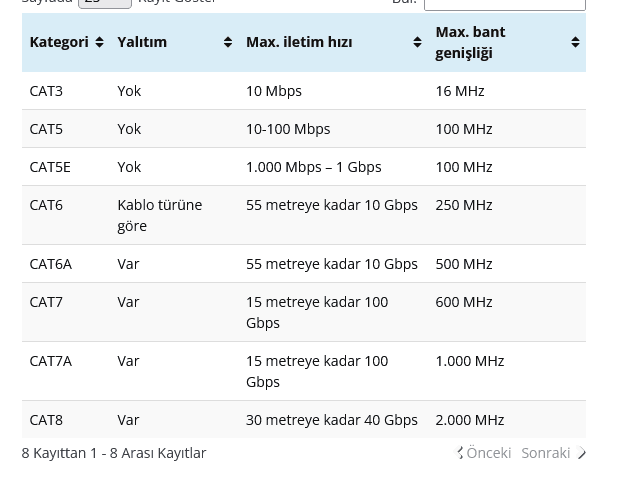Go to previous page via Önceki

[x=488, y=453]
